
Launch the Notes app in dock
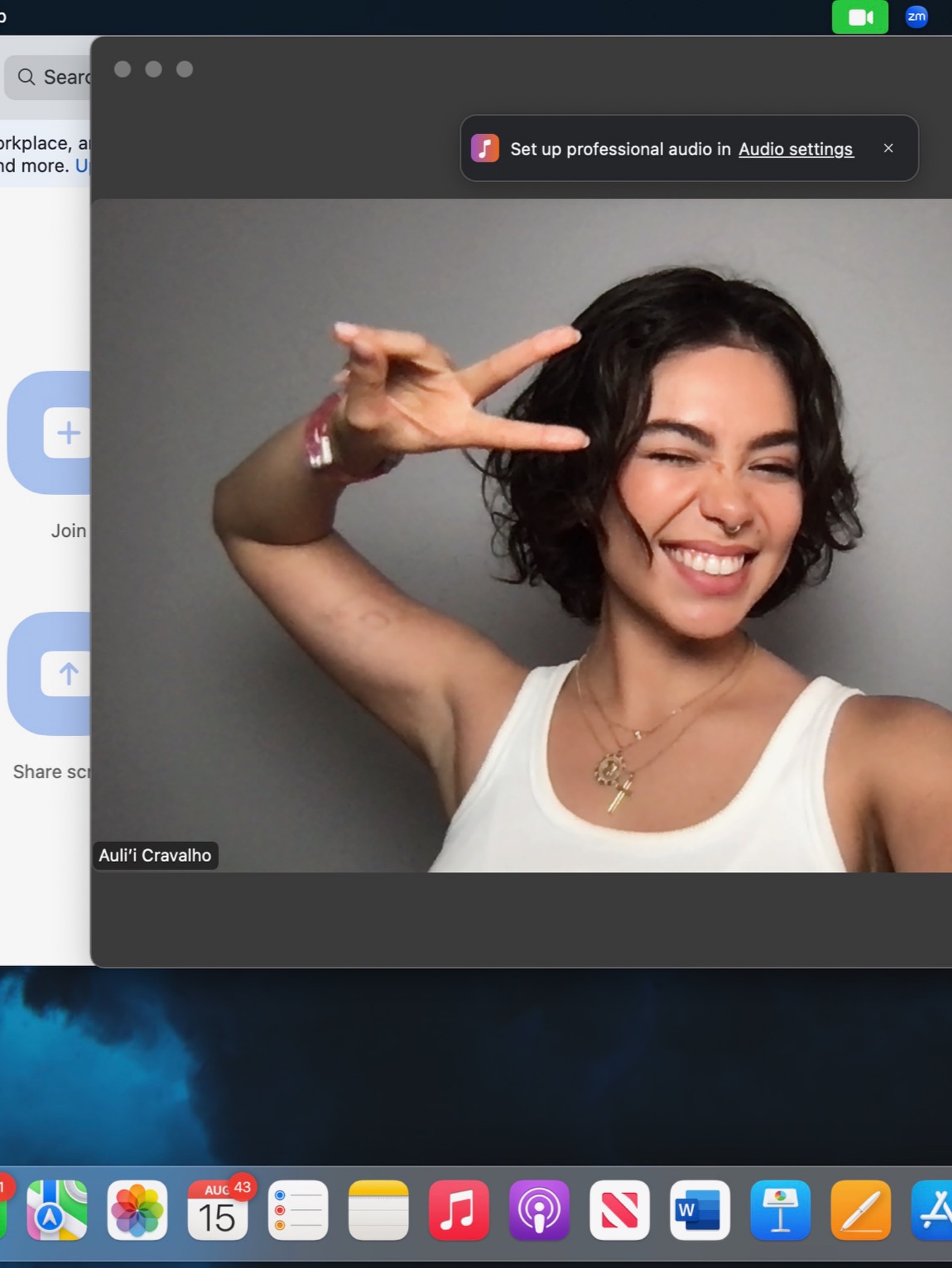(378, 1210)
